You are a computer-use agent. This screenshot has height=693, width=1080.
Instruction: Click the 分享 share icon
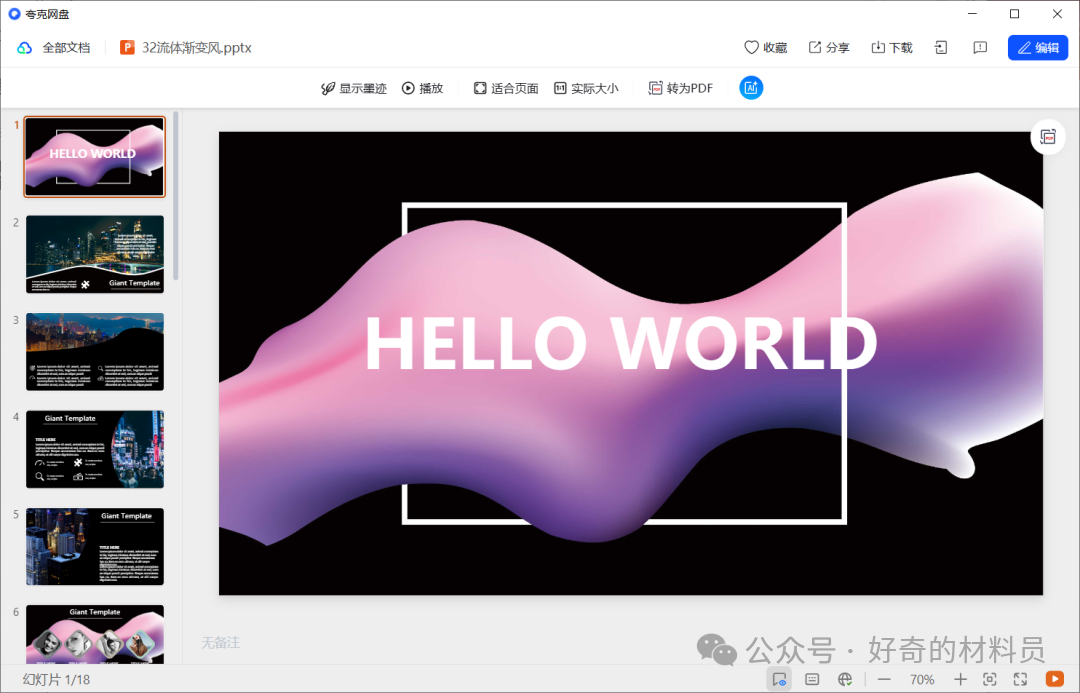point(815,48)
